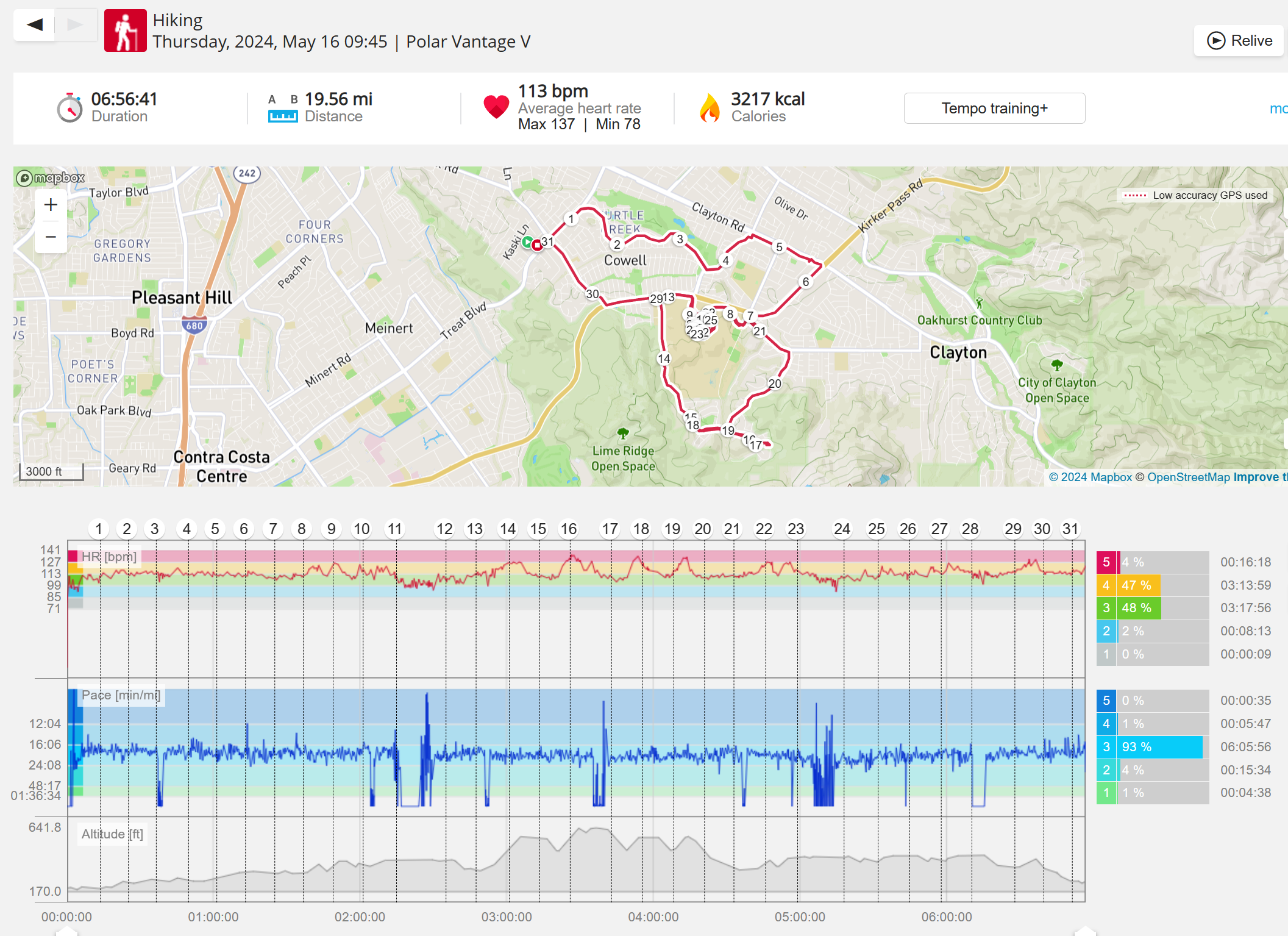Screen dimensions: 1288x936
Task: Select lap 12 marker above the chart
Action: click(444, 529)
